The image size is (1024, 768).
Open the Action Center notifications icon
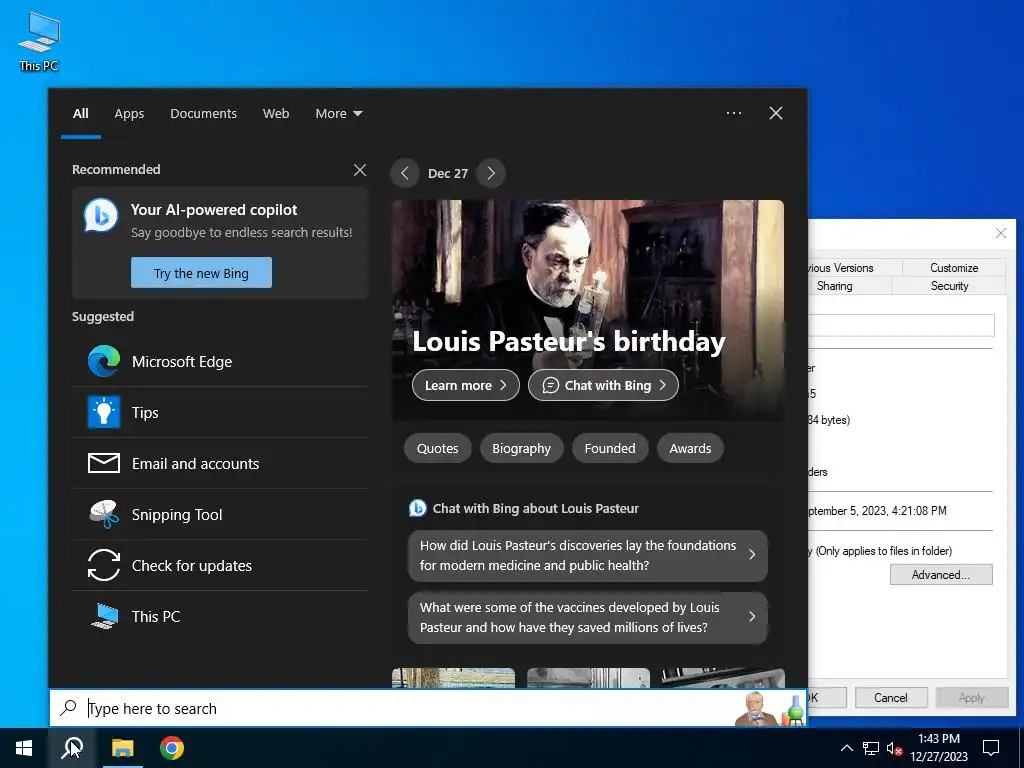click(x=991, y=748)
